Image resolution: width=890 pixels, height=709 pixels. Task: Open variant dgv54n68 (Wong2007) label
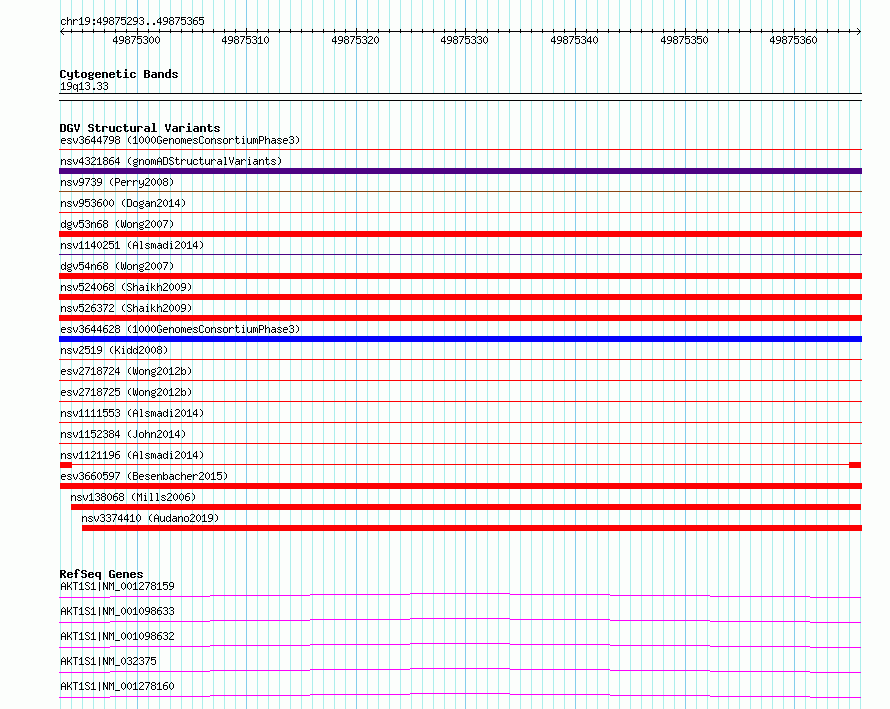click(117, 266)
